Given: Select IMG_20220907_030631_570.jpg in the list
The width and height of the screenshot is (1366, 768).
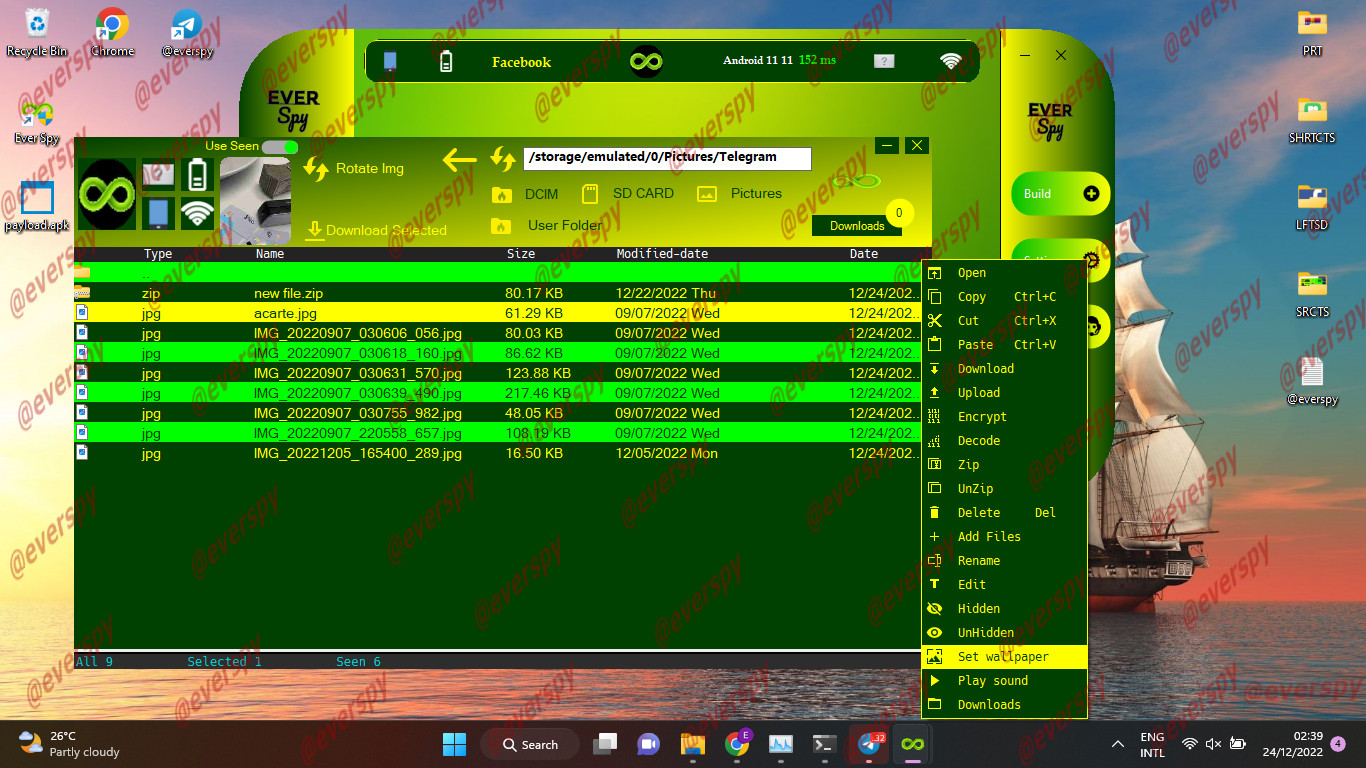Looking at the screenshot, I should tap(498, 373).
